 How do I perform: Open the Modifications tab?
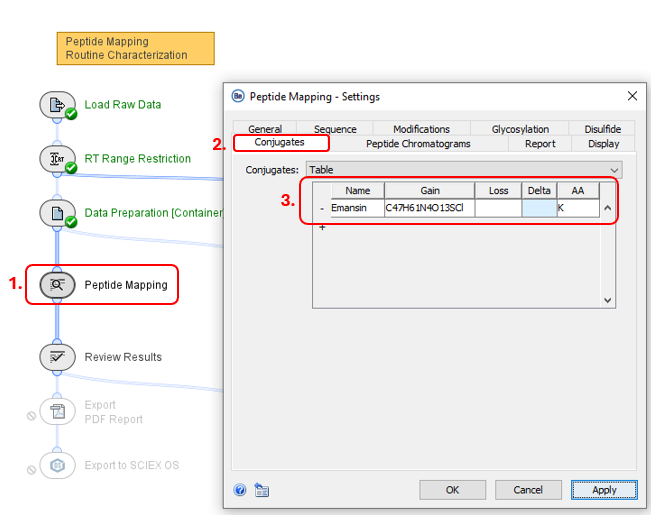click(421, 129)
